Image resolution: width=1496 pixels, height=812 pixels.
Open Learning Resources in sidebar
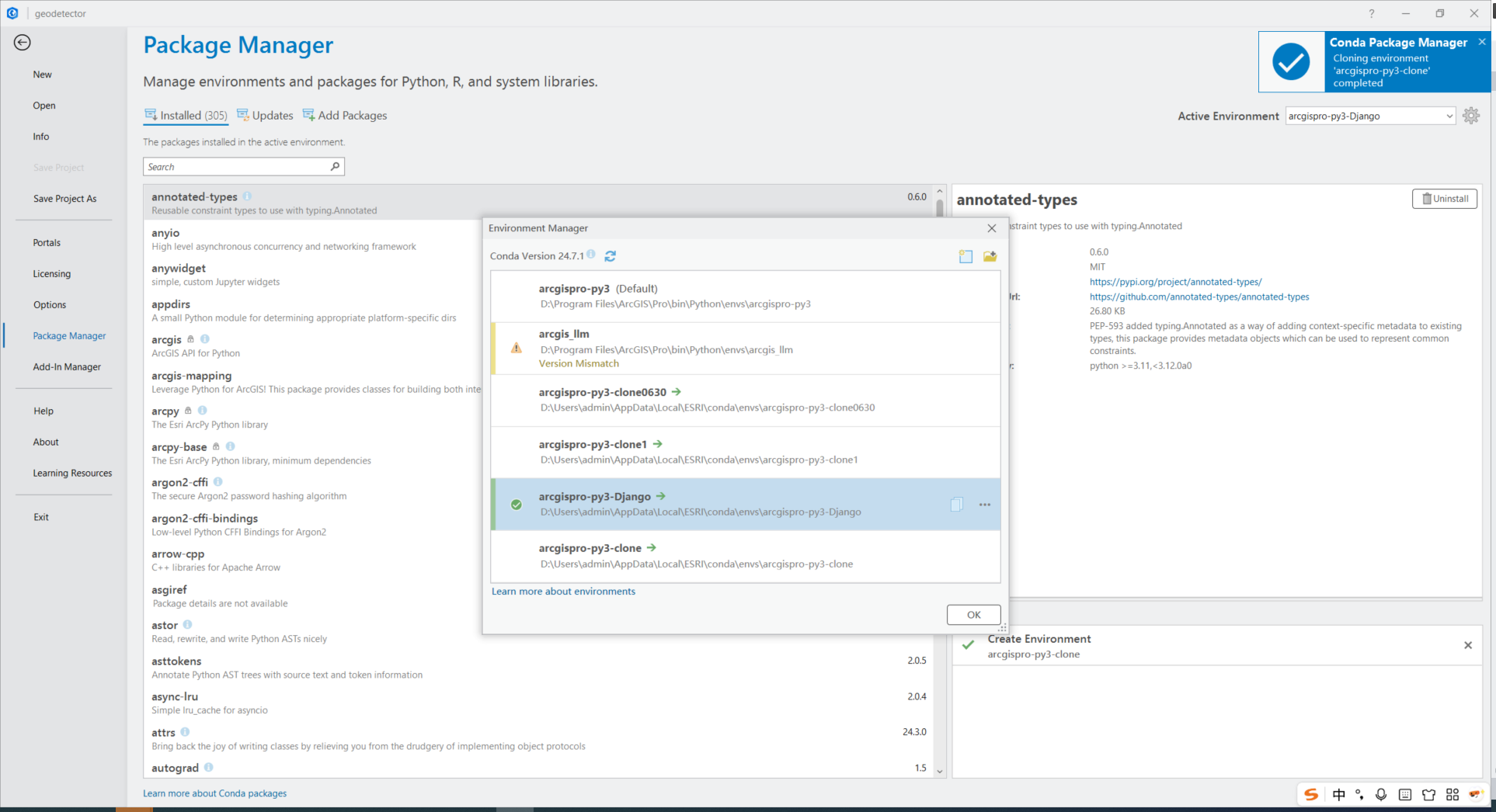[x=72, y=474]
